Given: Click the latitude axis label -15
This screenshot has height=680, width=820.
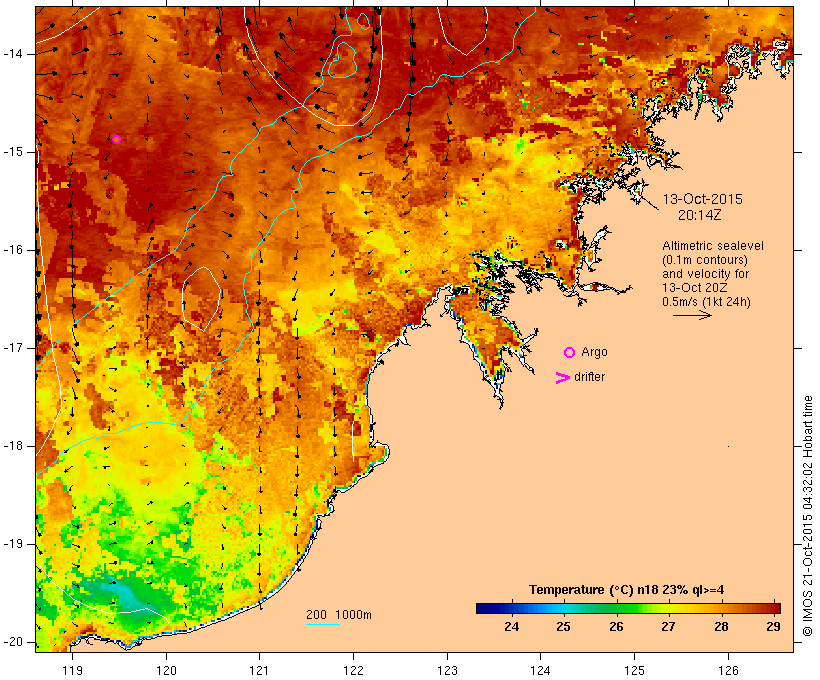Looking at the screenshot, I should [x=12, y=152].
